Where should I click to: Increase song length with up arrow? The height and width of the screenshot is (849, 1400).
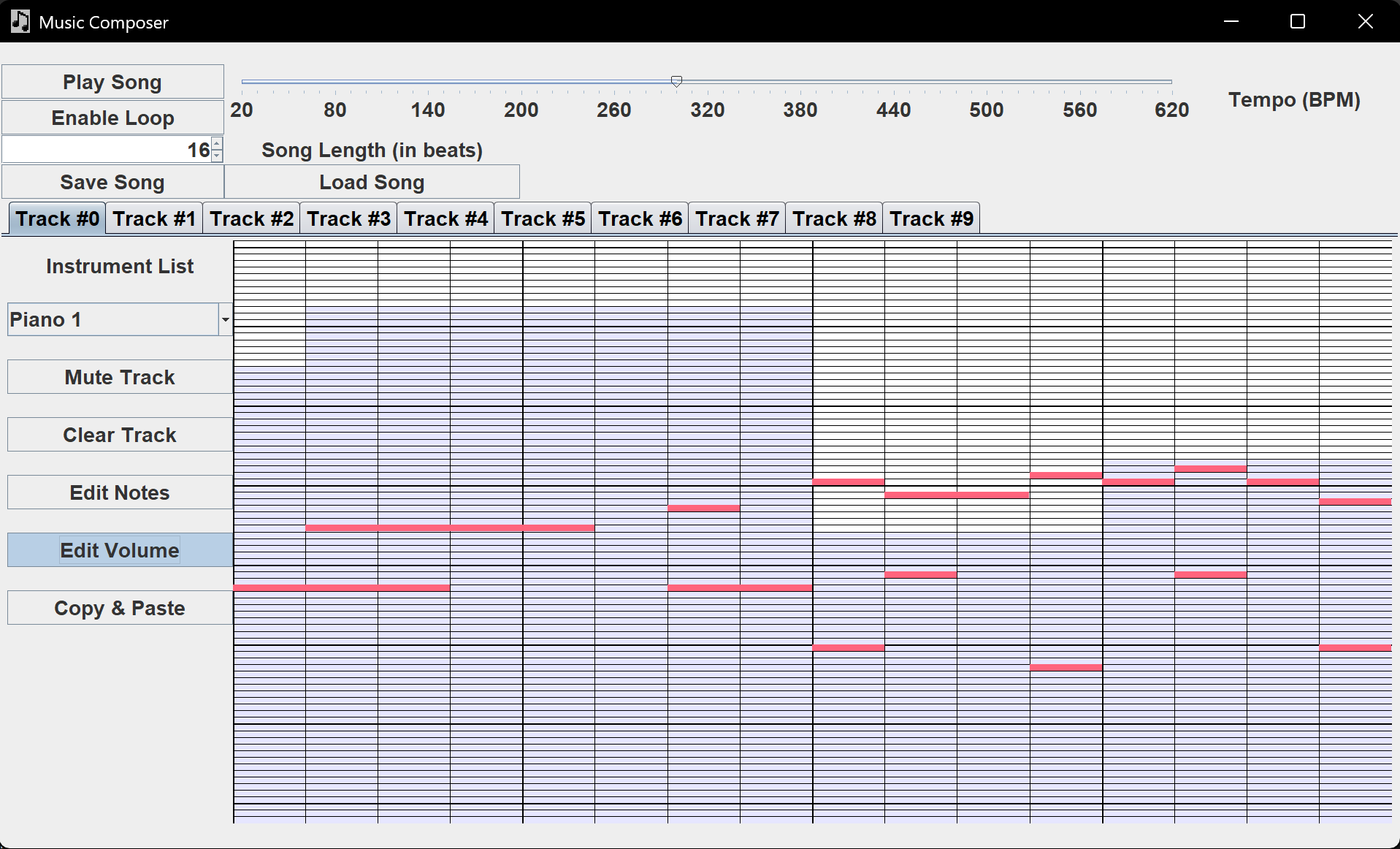(x=217, y=143)
